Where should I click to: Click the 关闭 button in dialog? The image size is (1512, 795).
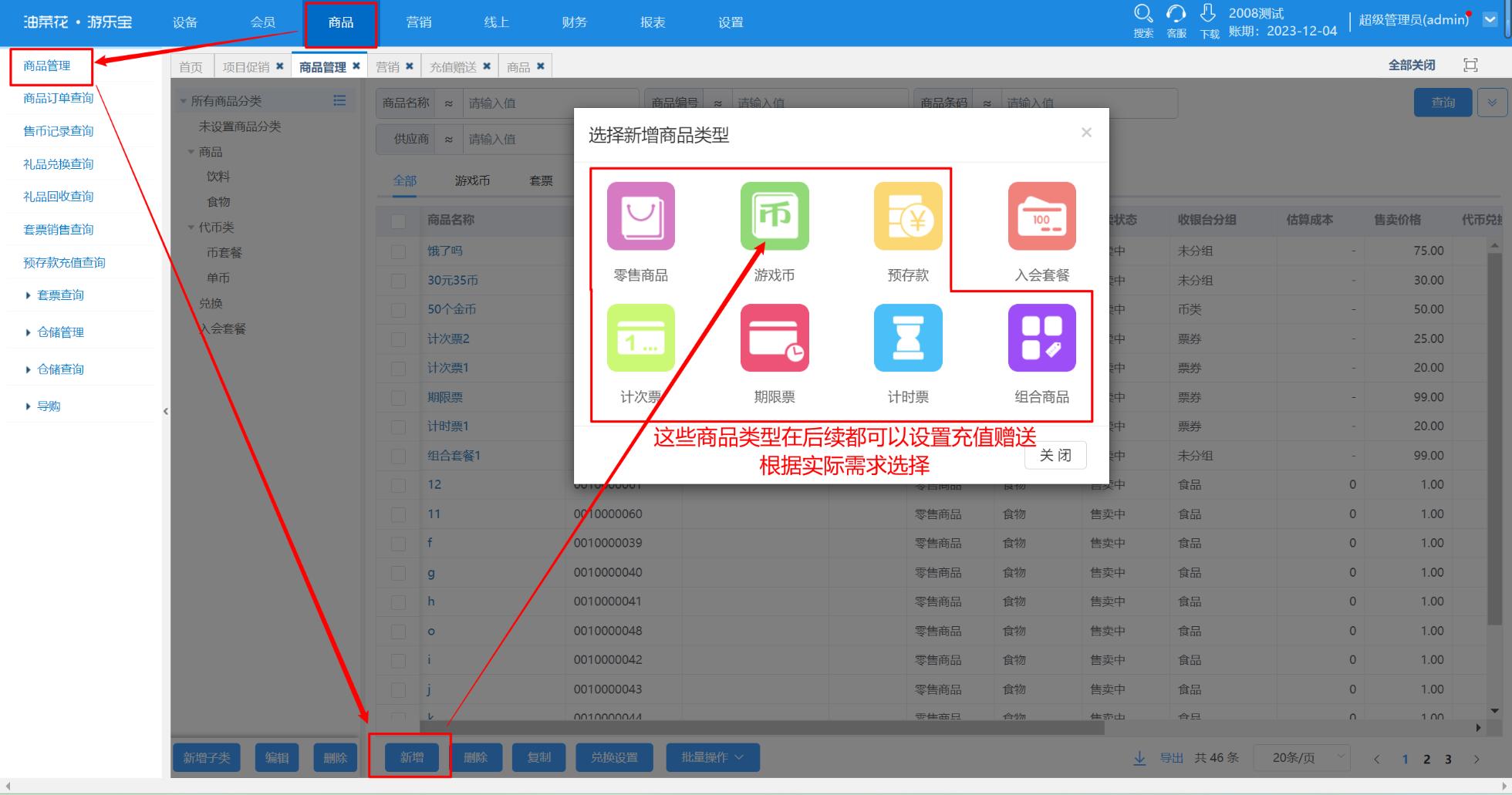tap(1055, 455)
